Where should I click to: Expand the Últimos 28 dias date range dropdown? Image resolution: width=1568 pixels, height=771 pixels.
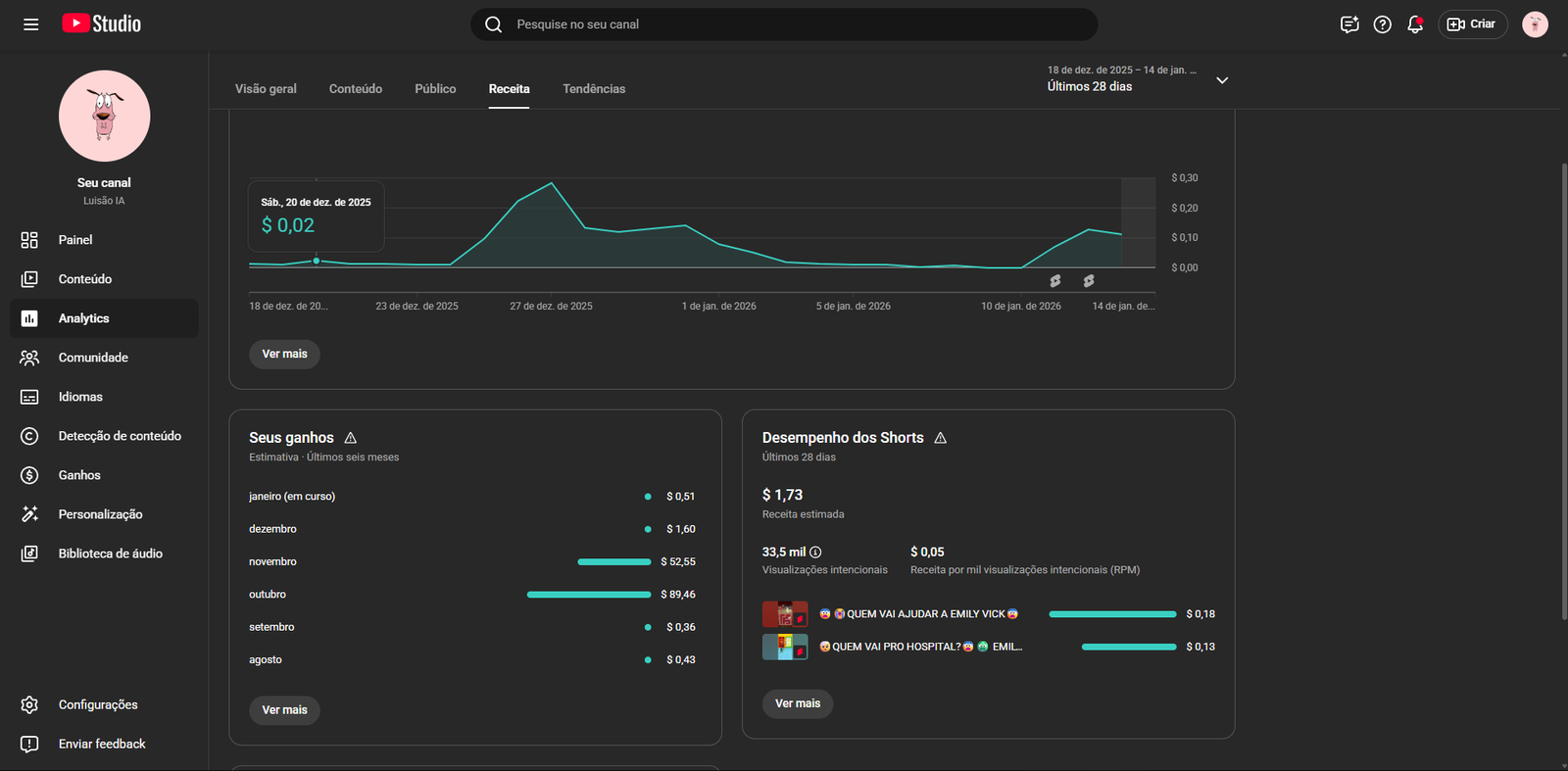point(1221,80)
